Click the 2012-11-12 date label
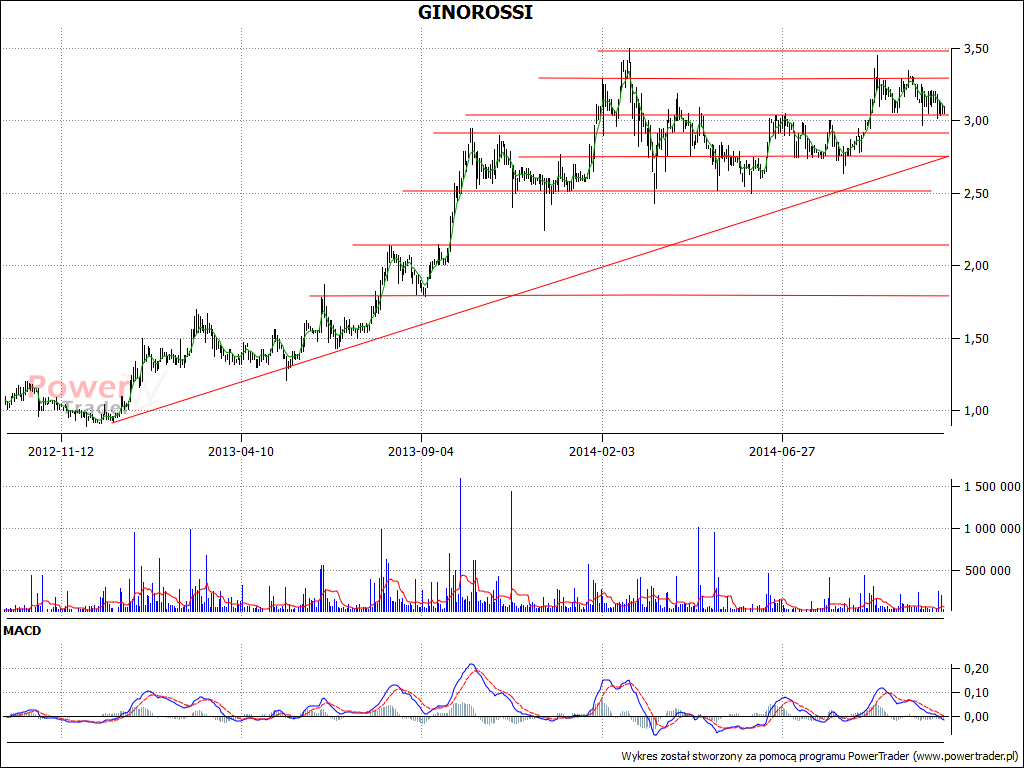 [61, 451]
